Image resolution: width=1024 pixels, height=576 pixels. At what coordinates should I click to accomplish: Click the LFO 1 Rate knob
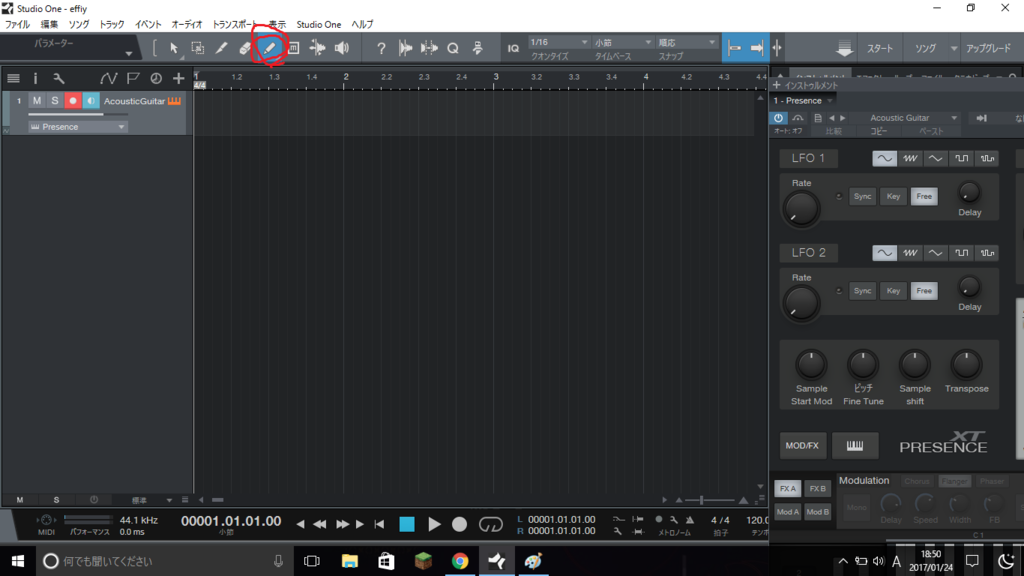click(801, 209)
